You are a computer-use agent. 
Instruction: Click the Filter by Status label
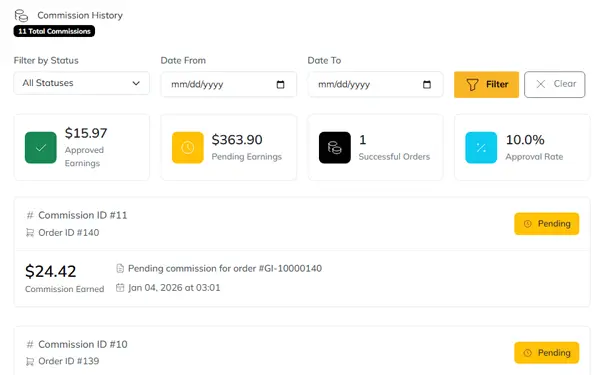[46, 60]
